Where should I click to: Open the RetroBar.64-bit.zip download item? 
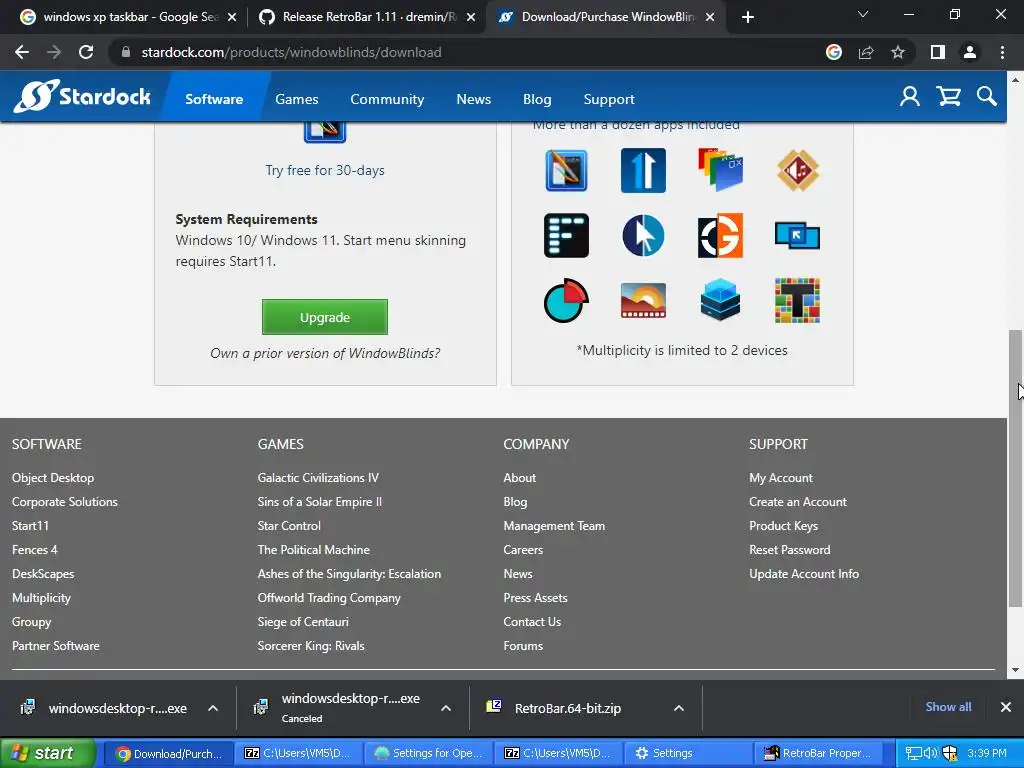[x=567, y=708]
